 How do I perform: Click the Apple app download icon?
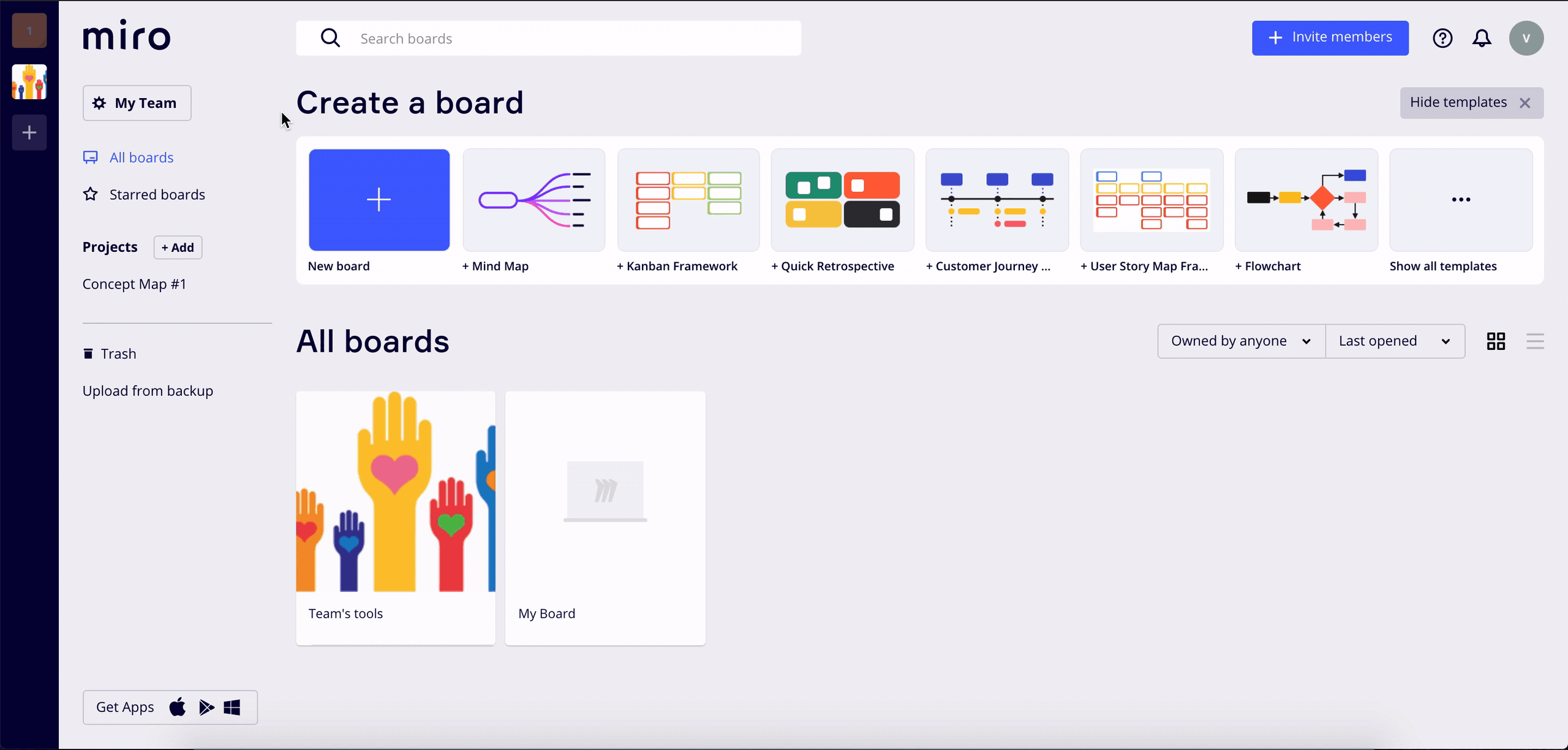point(178,708)
